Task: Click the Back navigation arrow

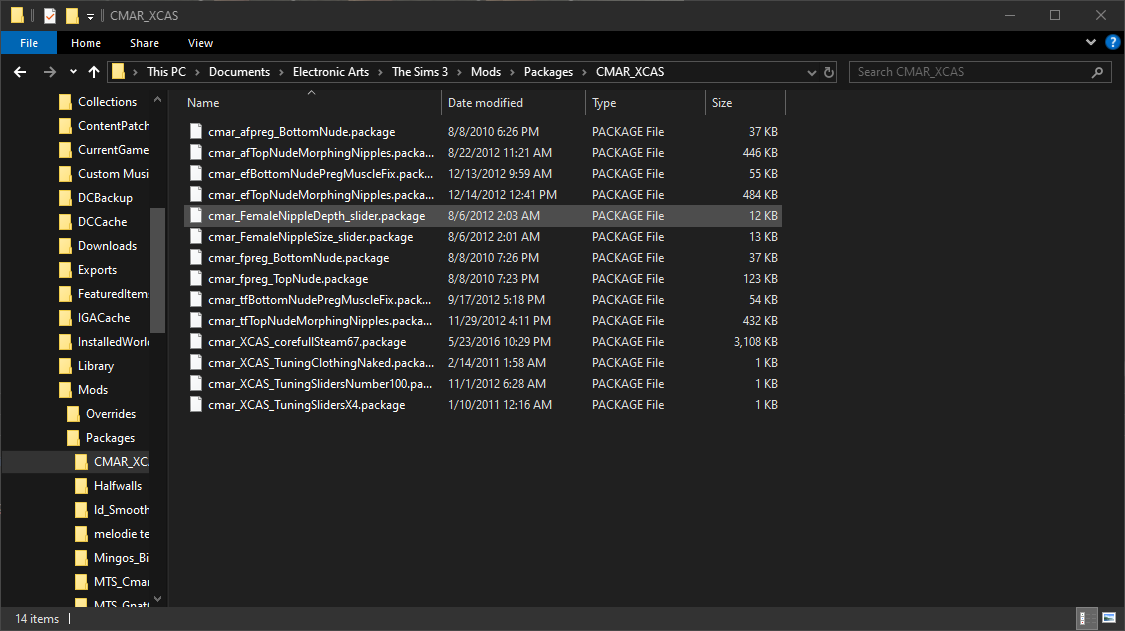Action: pyautogui.click(x=20, y=72)
